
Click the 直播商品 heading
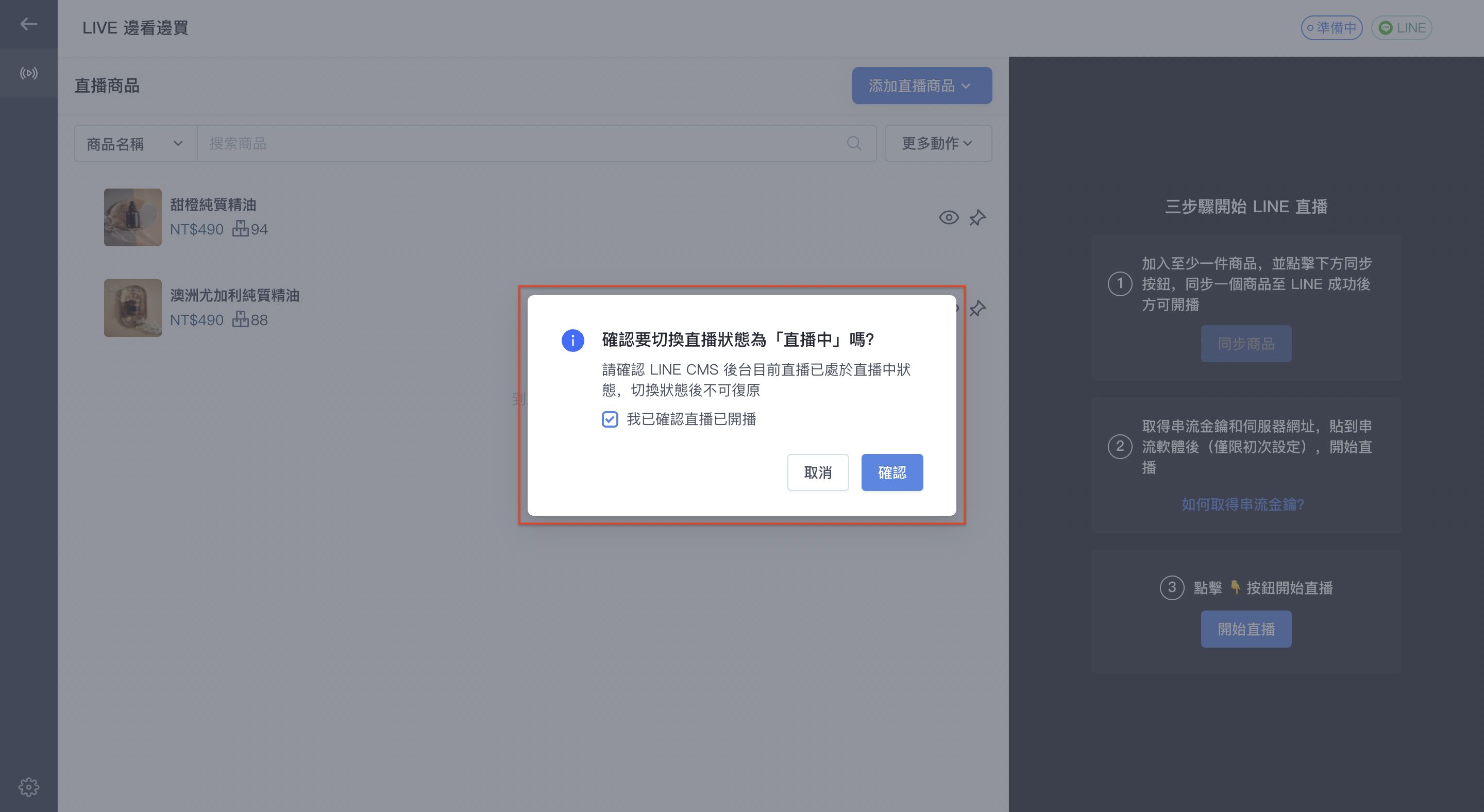point(107,86)
